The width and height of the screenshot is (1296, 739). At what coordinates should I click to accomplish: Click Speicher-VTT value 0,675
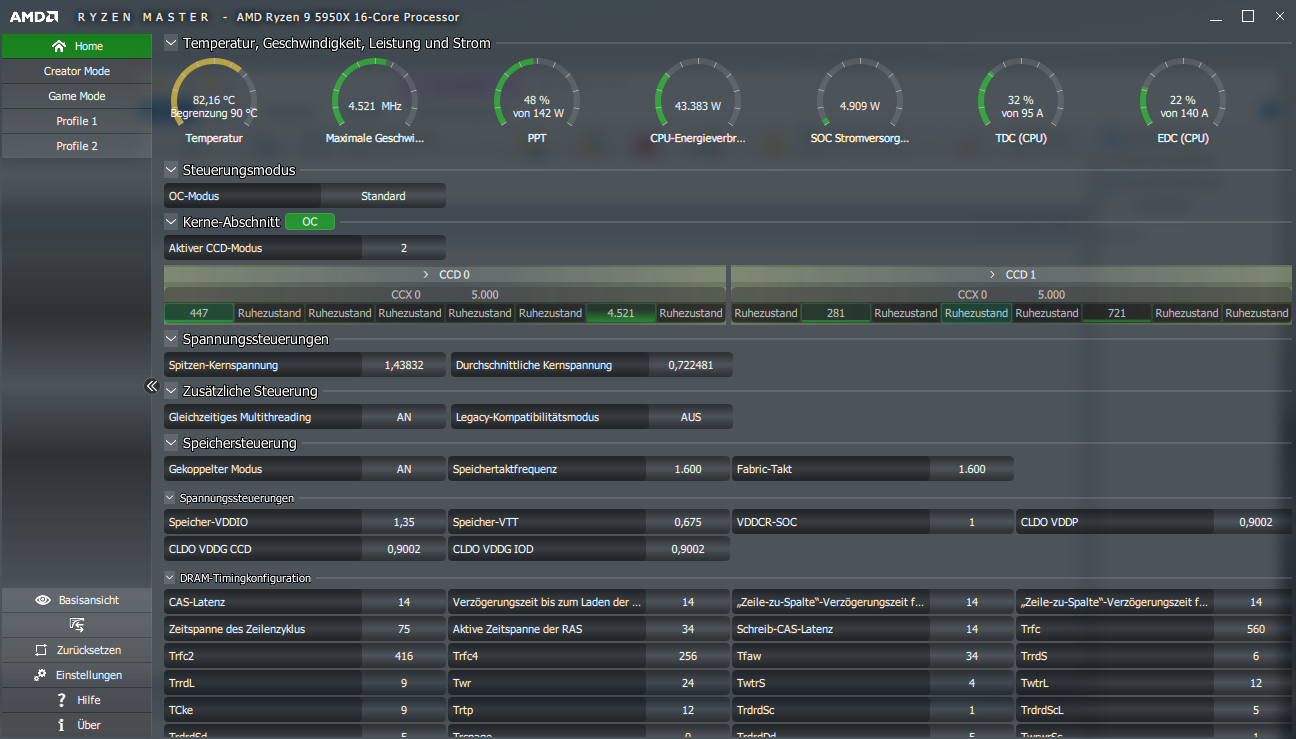coord(688,522)
